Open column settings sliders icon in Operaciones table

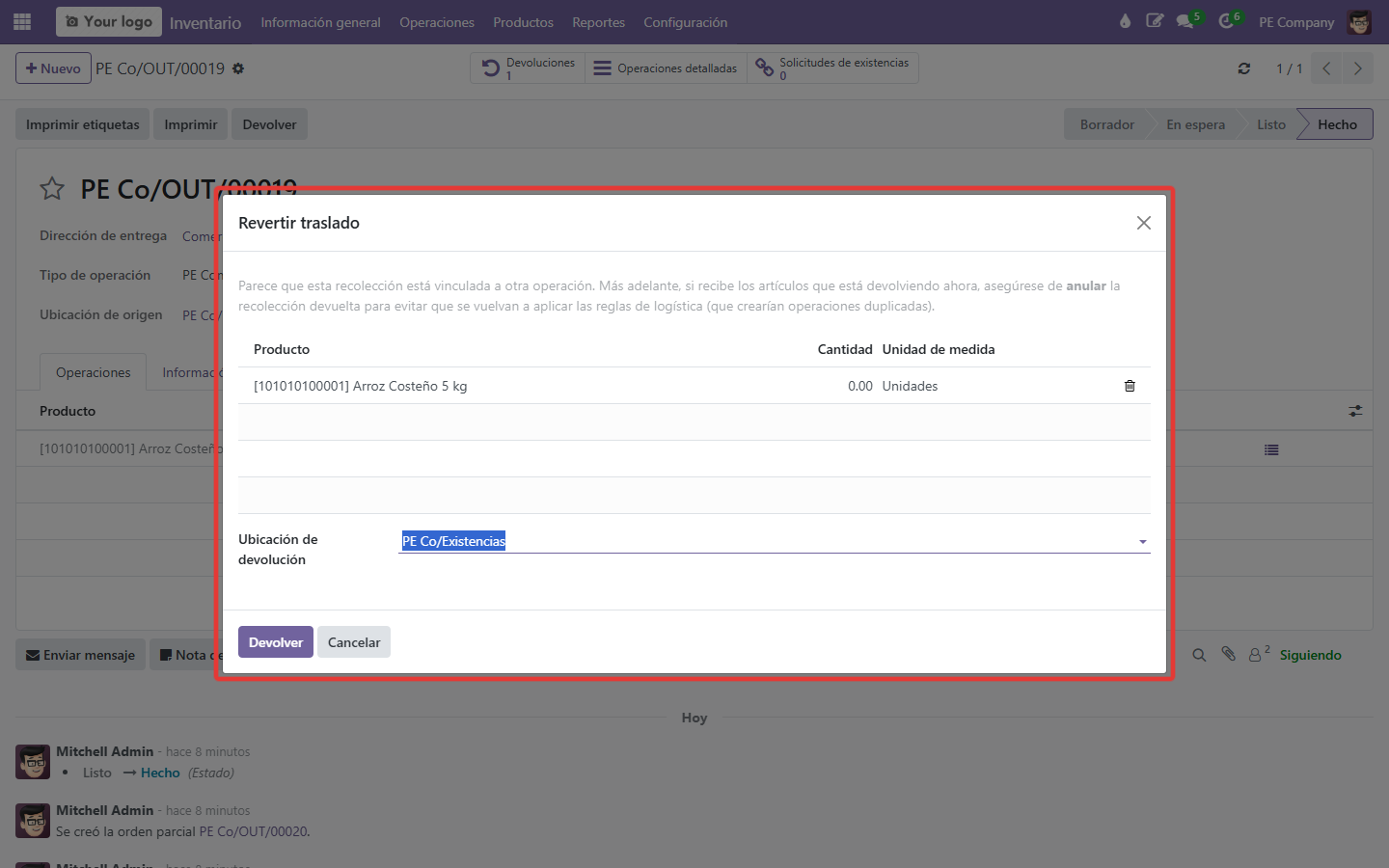tap(1355, 411)
